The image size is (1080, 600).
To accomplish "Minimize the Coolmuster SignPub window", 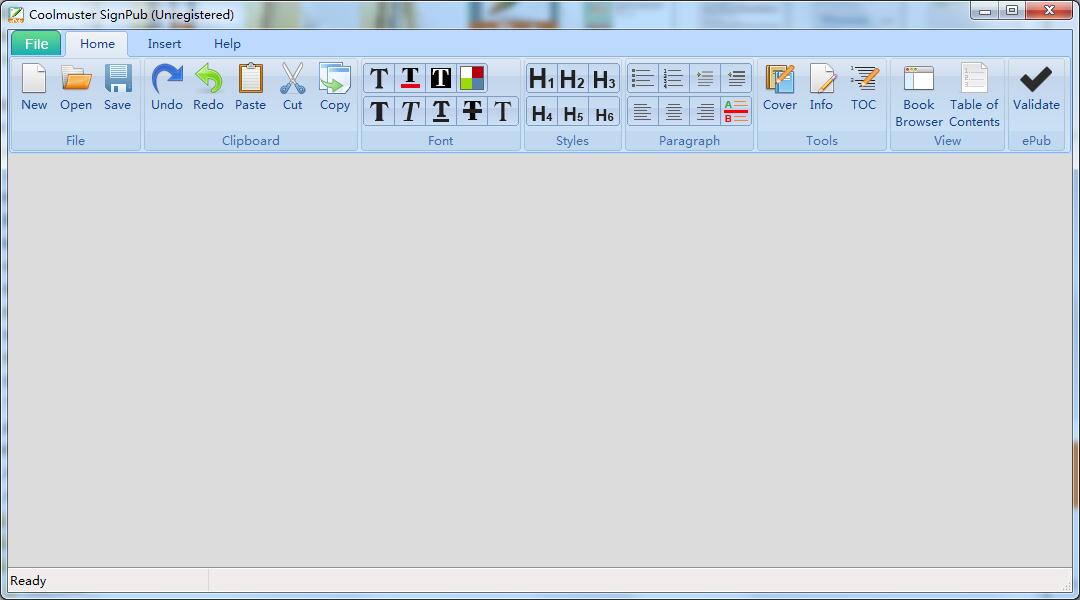I will pos(984,10).
